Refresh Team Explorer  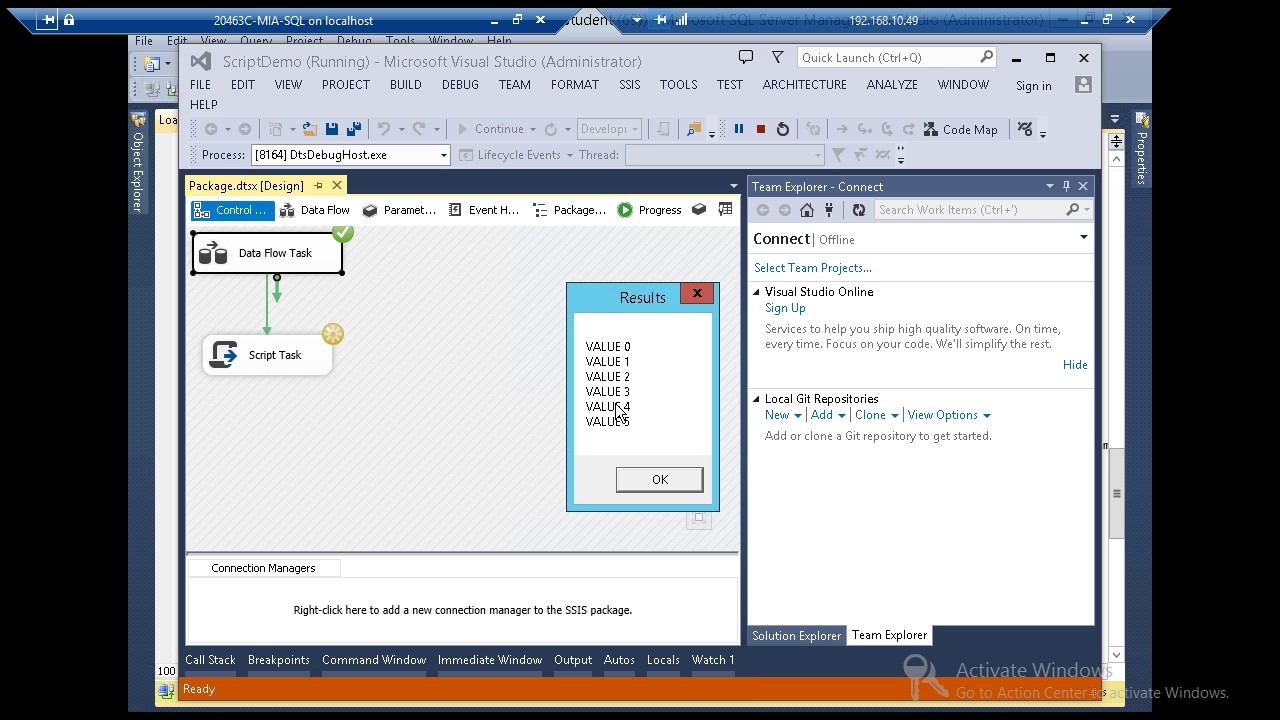tap(858, 209)
